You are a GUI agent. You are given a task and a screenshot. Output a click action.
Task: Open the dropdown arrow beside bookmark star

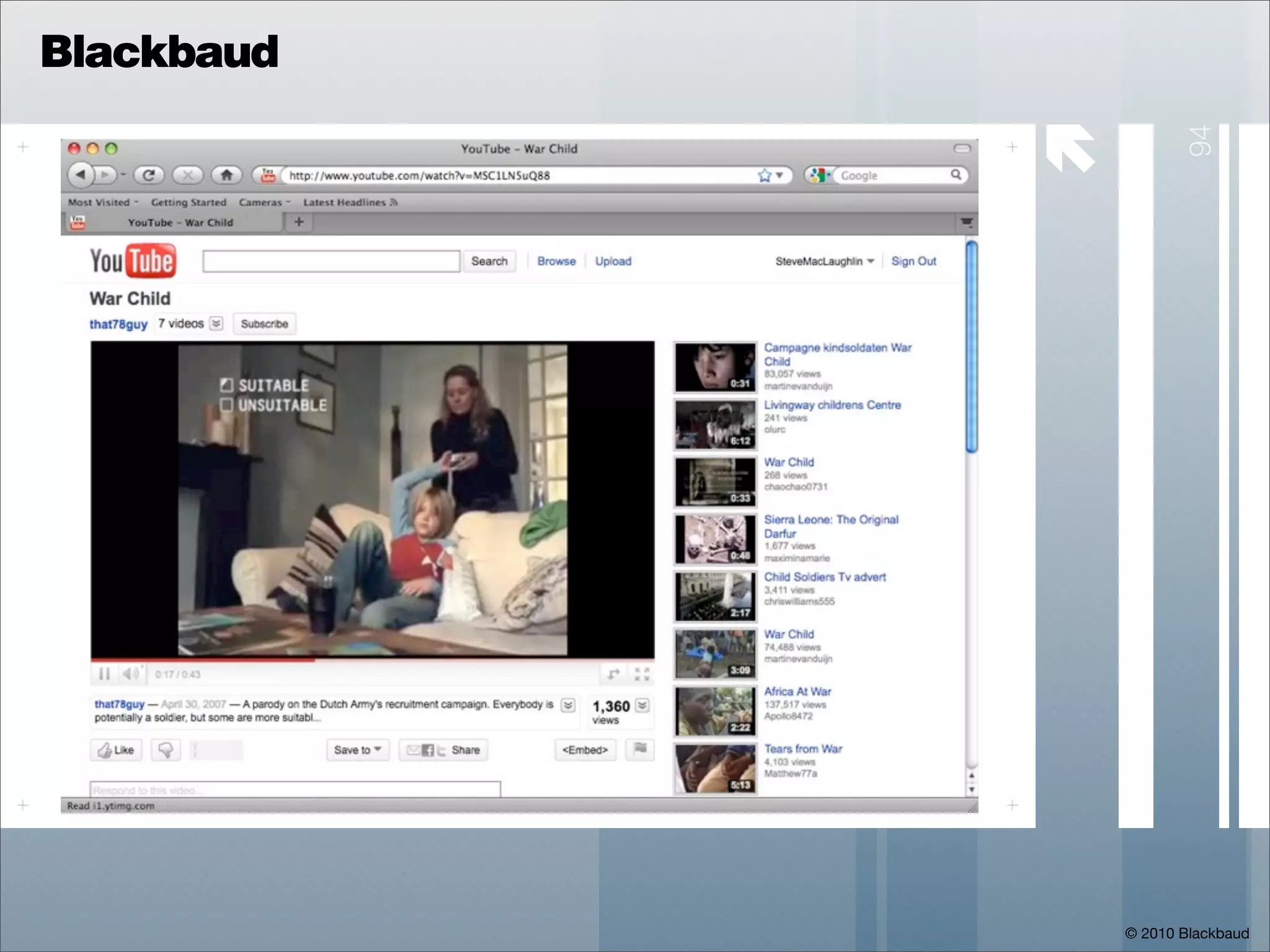779,175
